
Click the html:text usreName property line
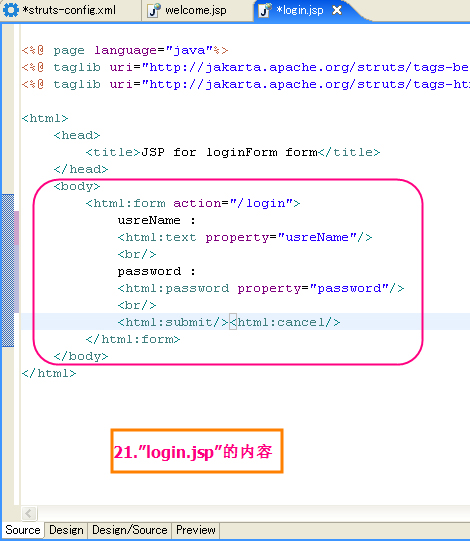coord(245,237)
